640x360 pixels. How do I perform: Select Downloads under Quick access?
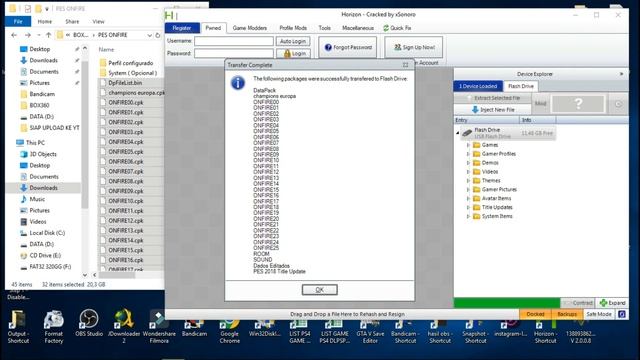pos(43,60)
